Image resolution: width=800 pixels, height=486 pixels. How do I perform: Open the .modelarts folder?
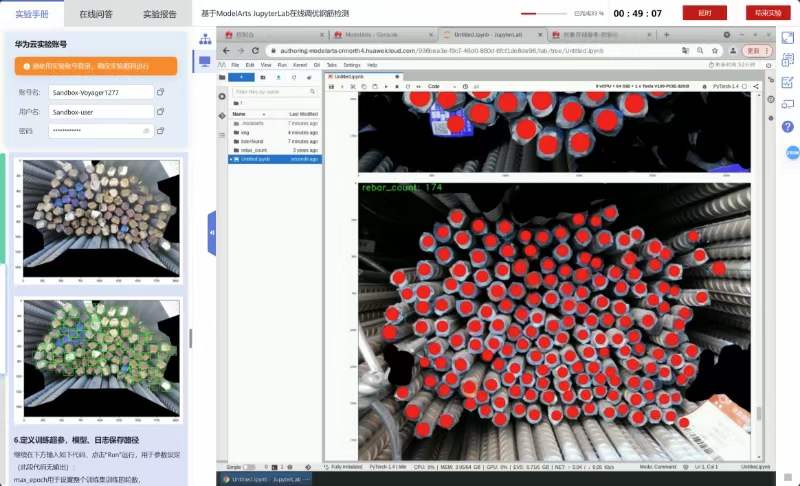pos(275,123)
